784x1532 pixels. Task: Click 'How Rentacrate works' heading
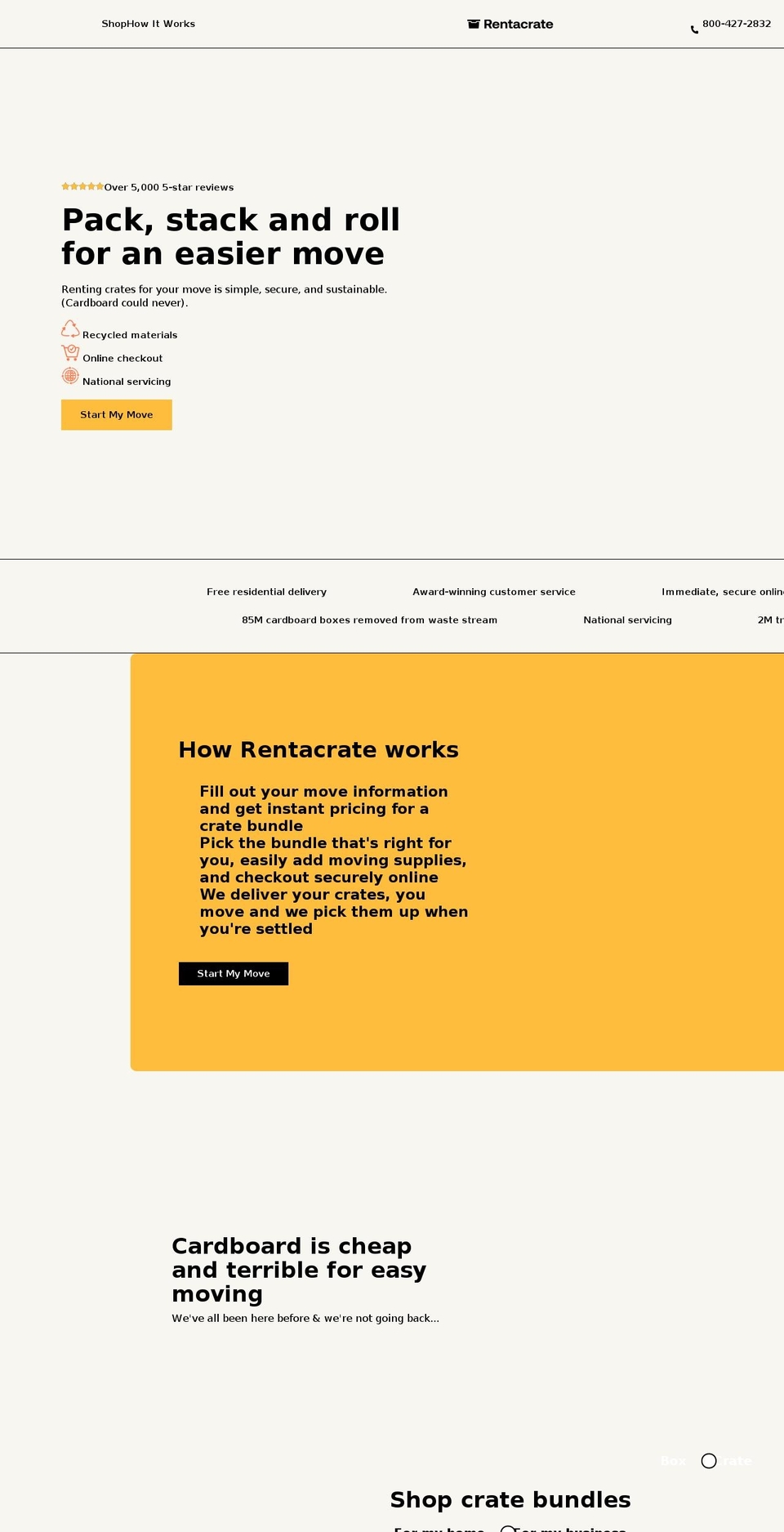point(318,750)
